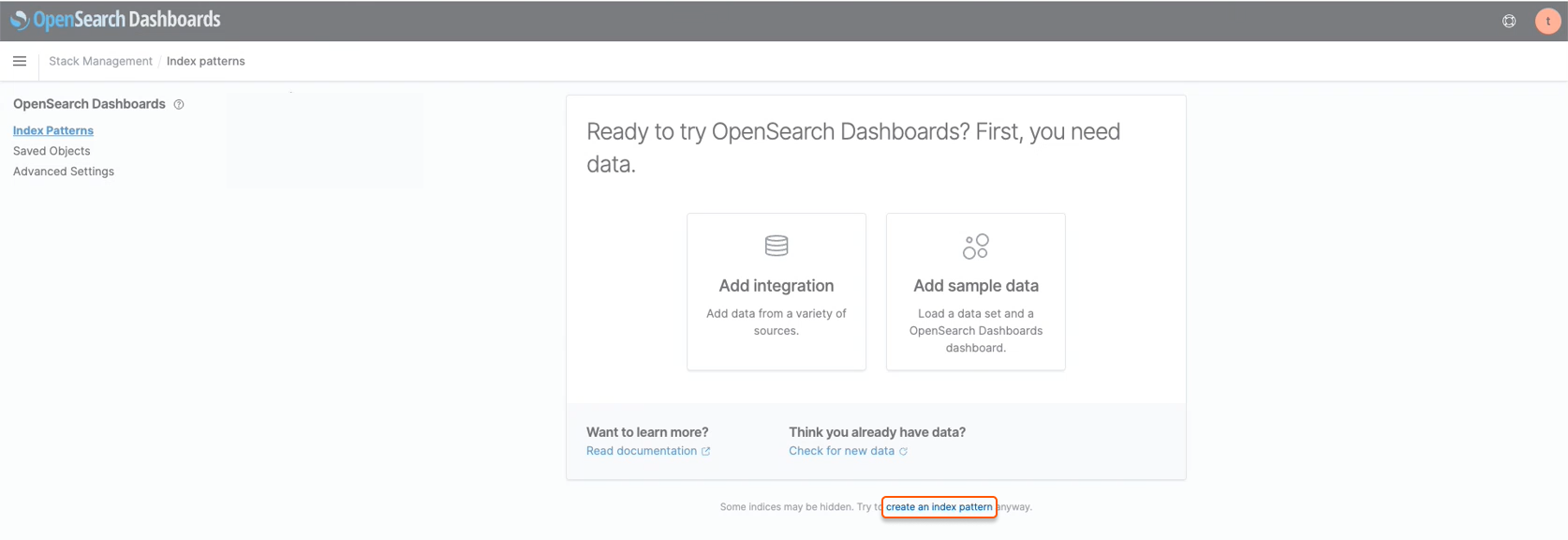Click the "create an index pattern" link
Viewport: 1568px width, 540px height.
[x=939, y=507]
